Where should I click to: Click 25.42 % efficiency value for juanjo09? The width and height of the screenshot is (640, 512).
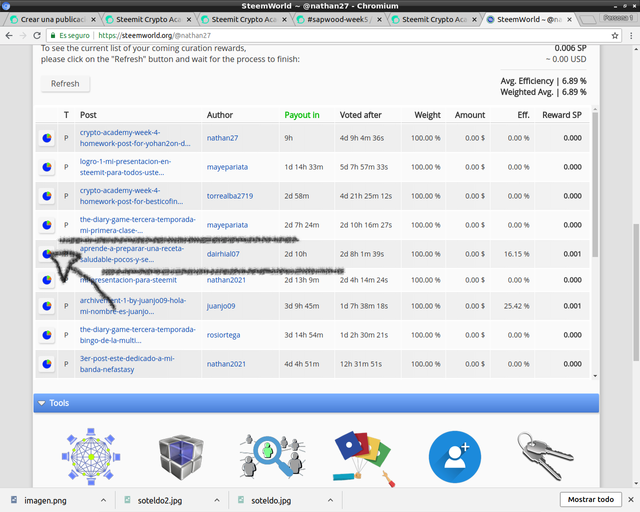tap(516, 306)
